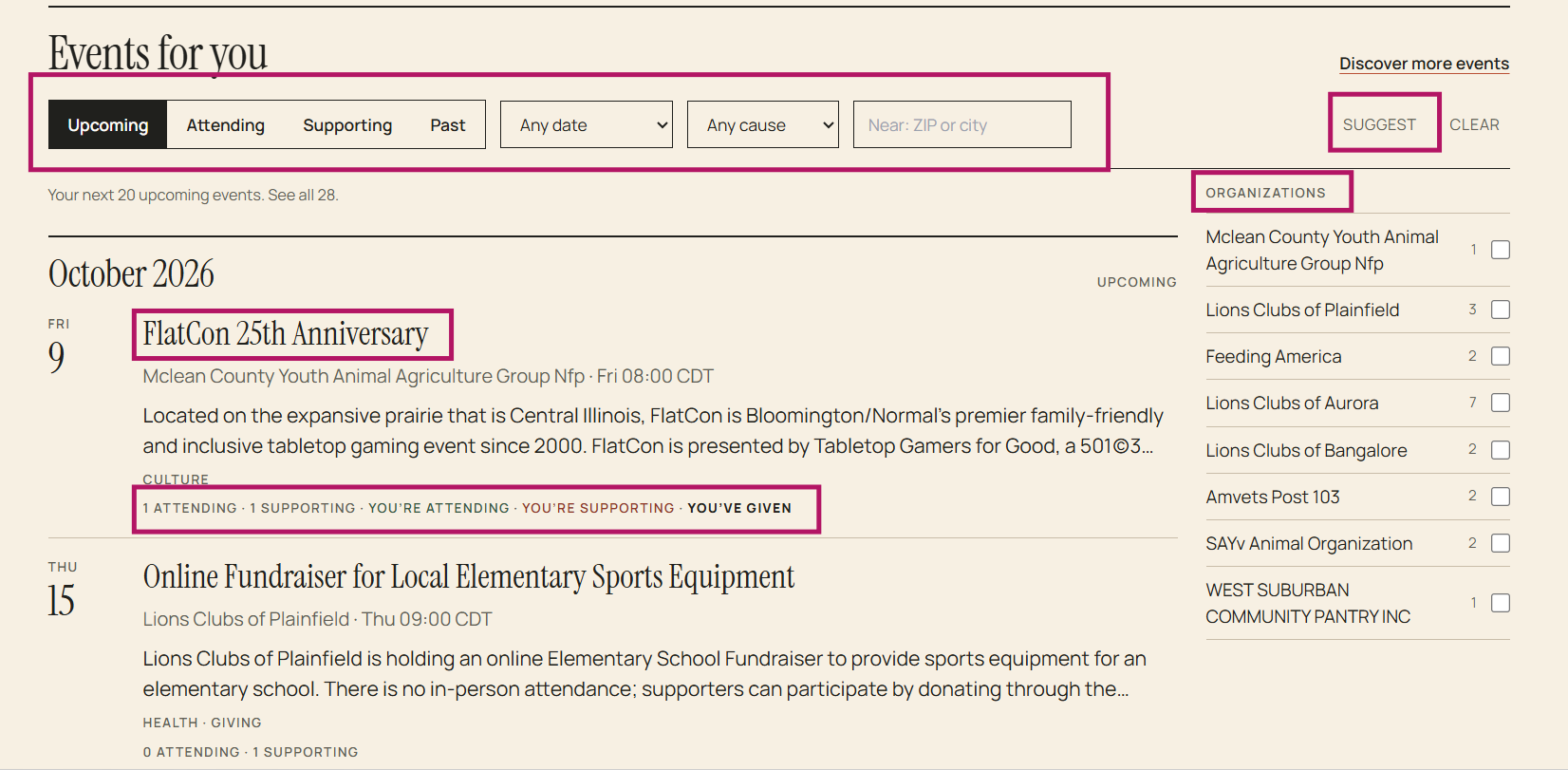Image resolution: width=1568 pixels, height=770 pixels.
Task: Switch to the Supporting tab
Action: 347,124
